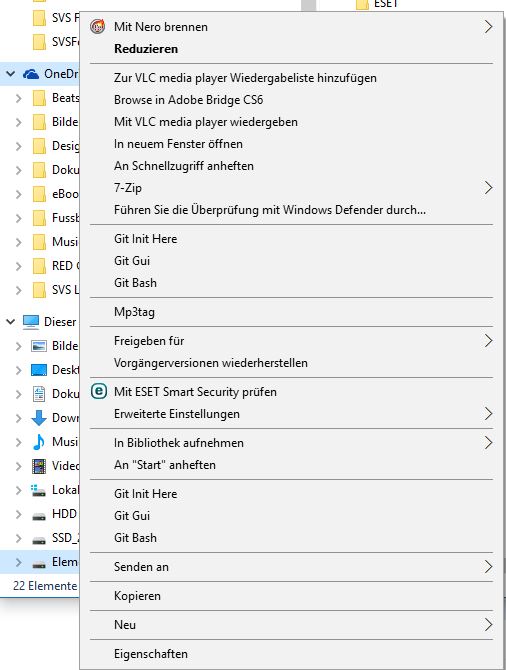Open the Mit Nero brennen submenu arrow
506x670 pixels.
[x=488, y=26]
